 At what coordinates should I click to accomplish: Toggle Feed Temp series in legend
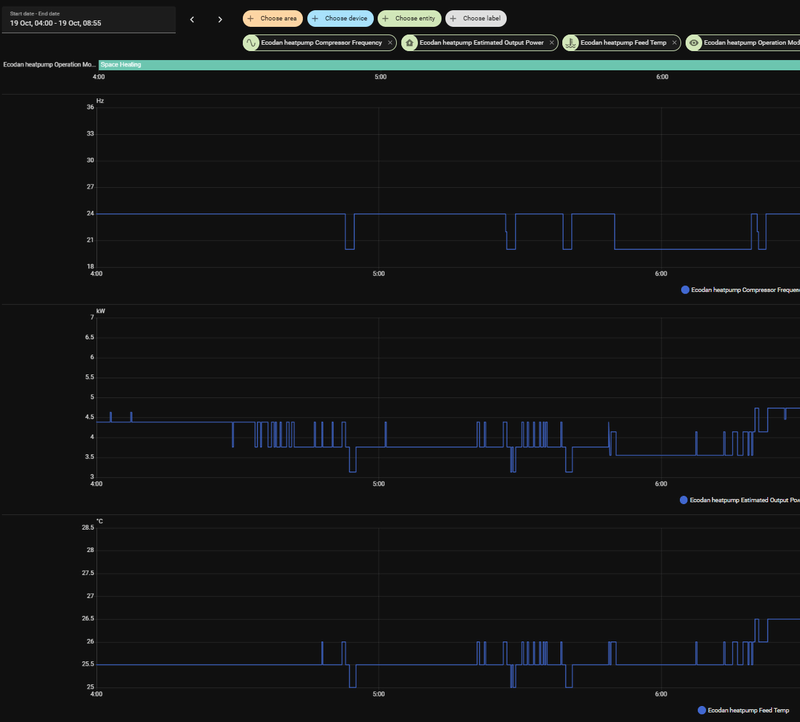point(748,710)
